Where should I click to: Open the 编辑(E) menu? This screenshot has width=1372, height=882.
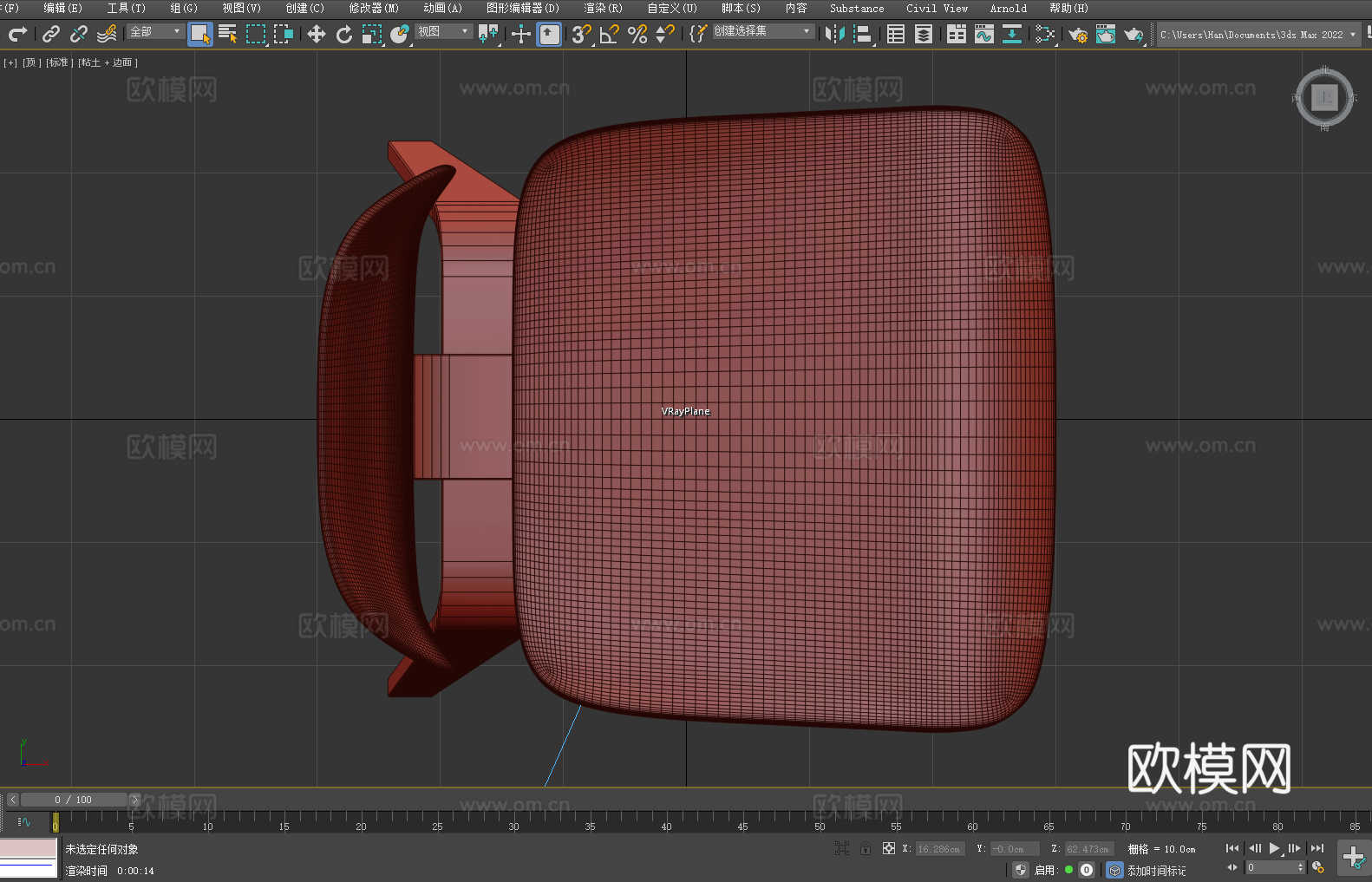coord(62,8)
